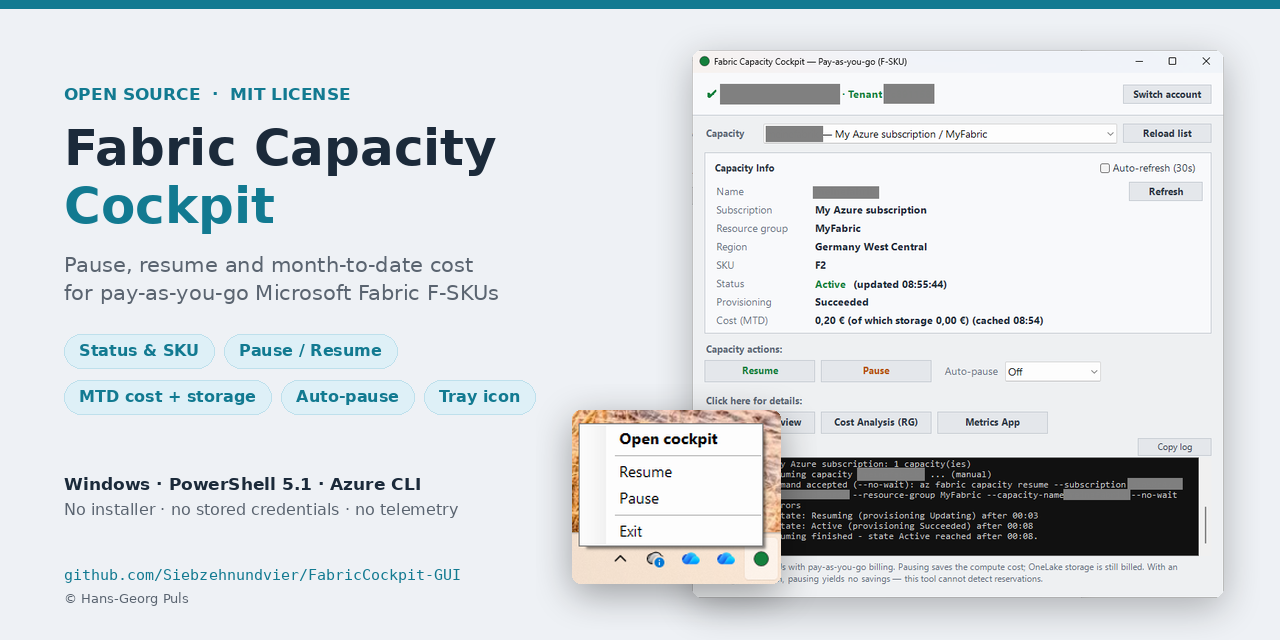Click the tray icon with blue info badge

pyautogui.click(x=656, y=559)
